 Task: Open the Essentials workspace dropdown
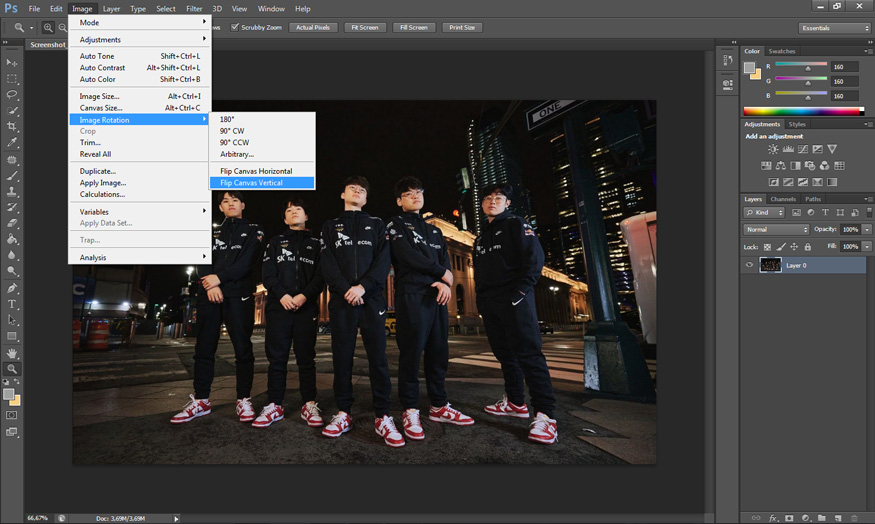point(834,28)
